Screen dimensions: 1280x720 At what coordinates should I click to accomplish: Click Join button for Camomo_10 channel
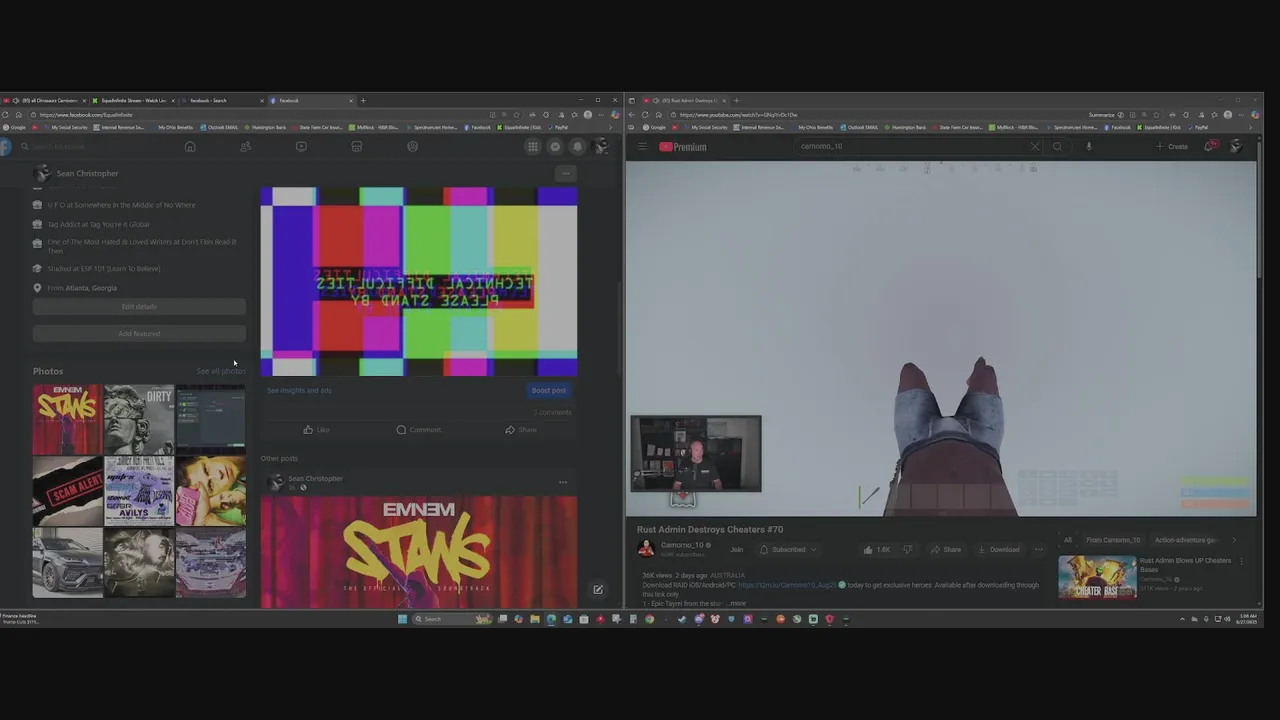737,549
